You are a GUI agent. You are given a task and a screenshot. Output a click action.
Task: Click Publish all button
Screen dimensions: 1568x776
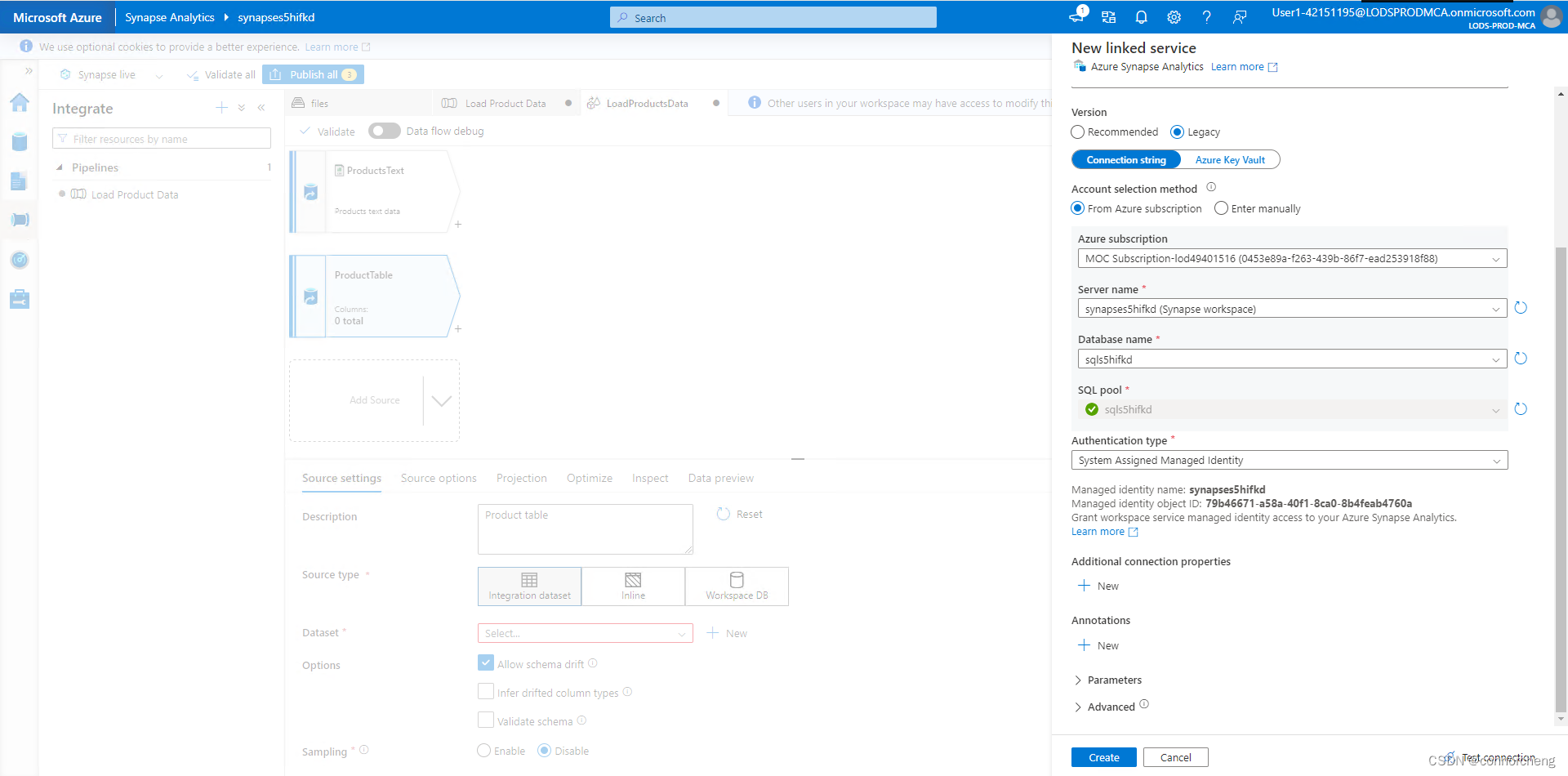click(313, 74)
